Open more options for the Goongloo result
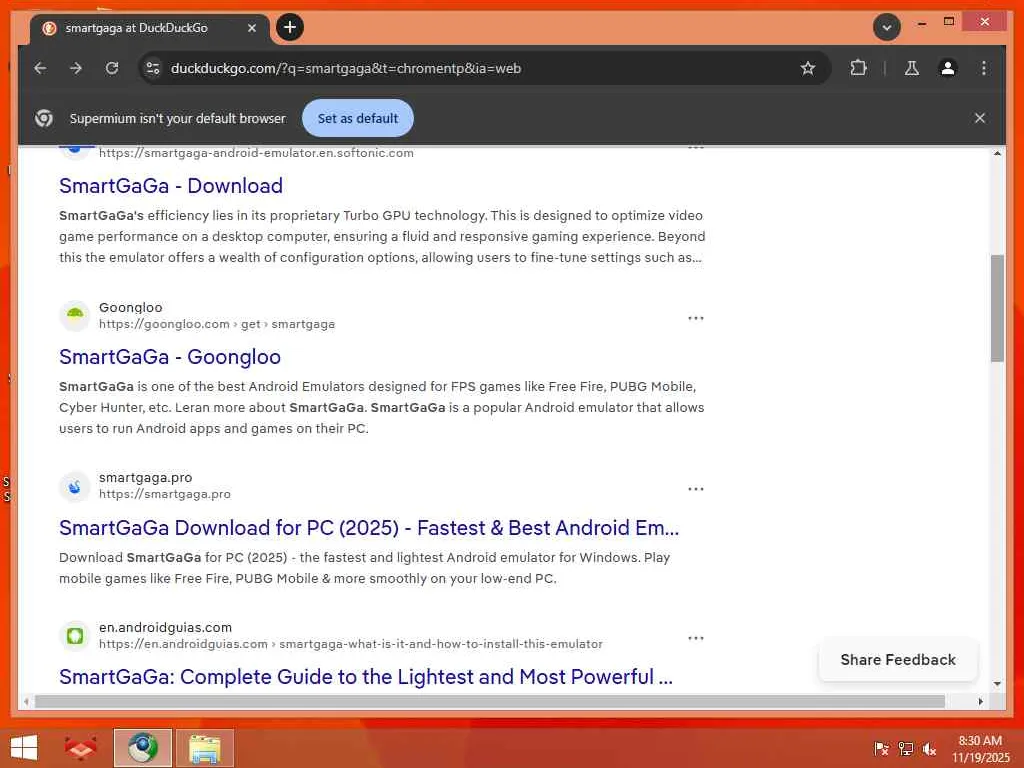The height and width of the screenshot is (768, 1024). [696, 318]
